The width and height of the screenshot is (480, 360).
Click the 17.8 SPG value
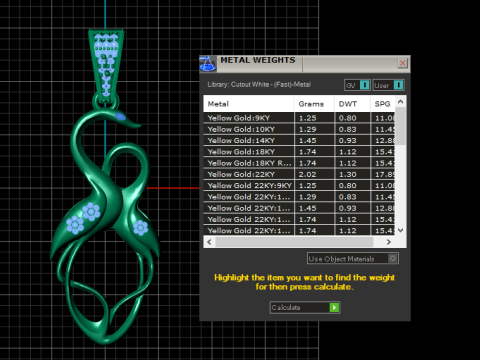385,174
